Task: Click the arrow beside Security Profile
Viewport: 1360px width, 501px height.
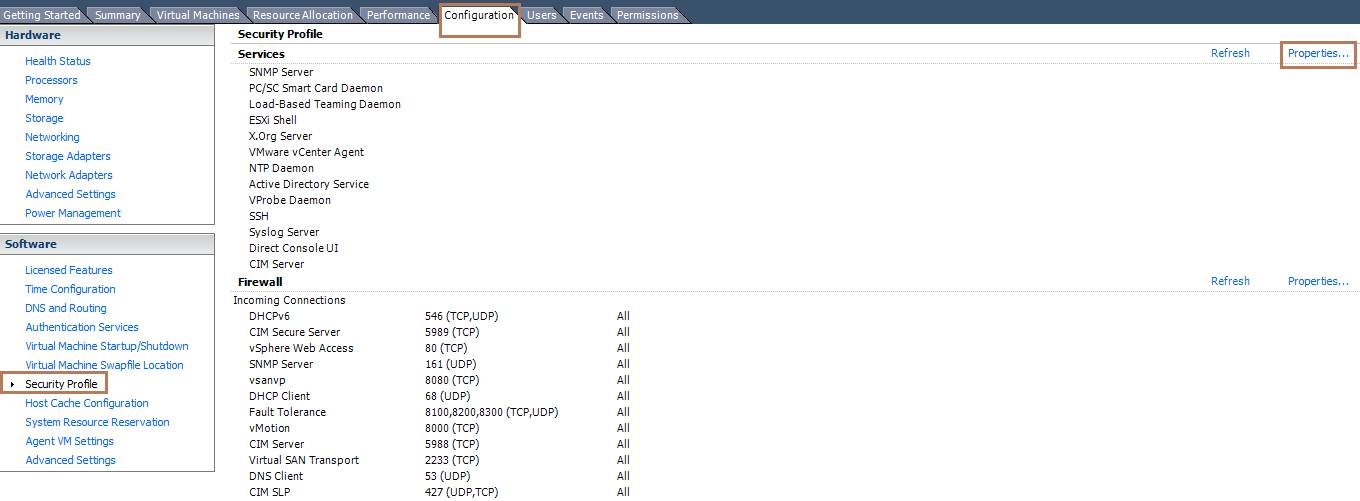Action: pos(12,385)
